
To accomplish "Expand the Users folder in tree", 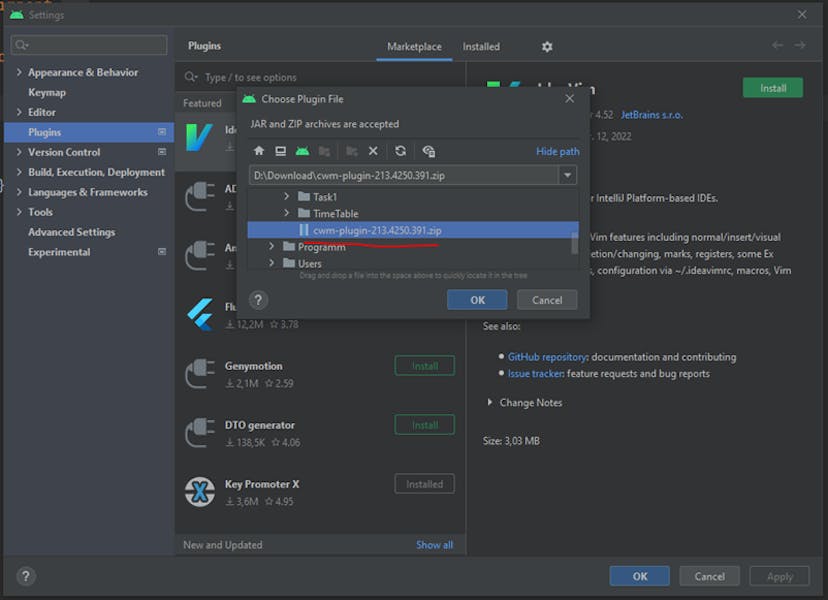I will click(271, 263).
